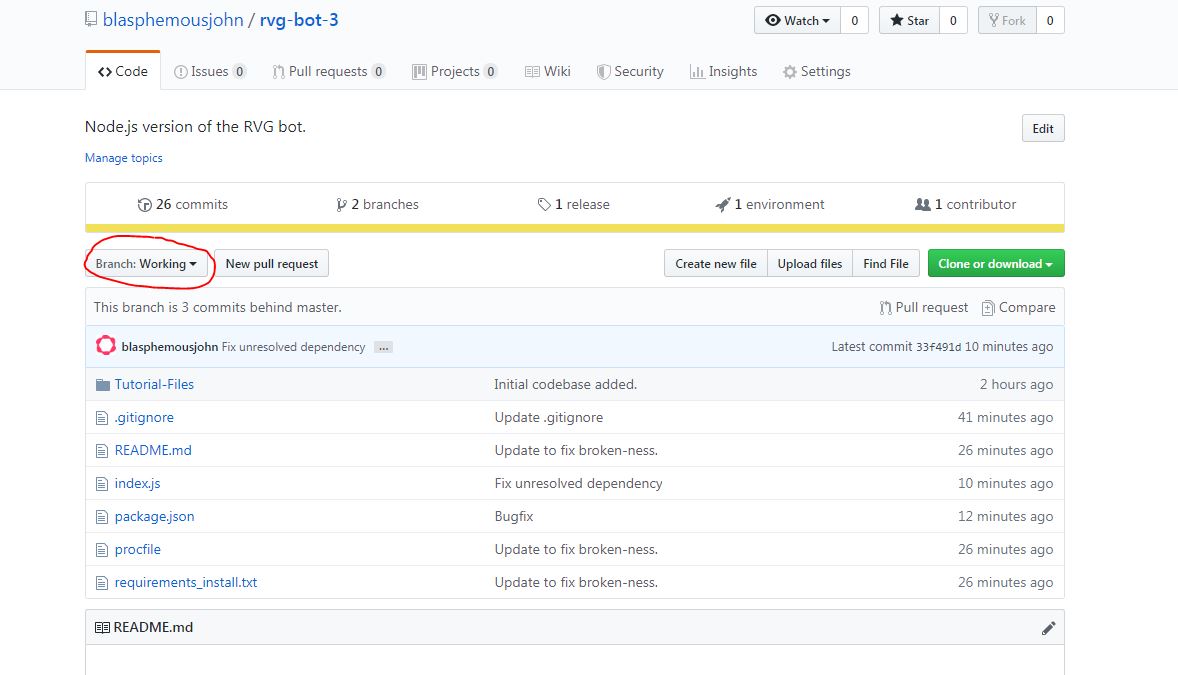Open 'Bugfix' commit message
The height and width of the screenshot is (675, 1178).
(x=514, y=516)
